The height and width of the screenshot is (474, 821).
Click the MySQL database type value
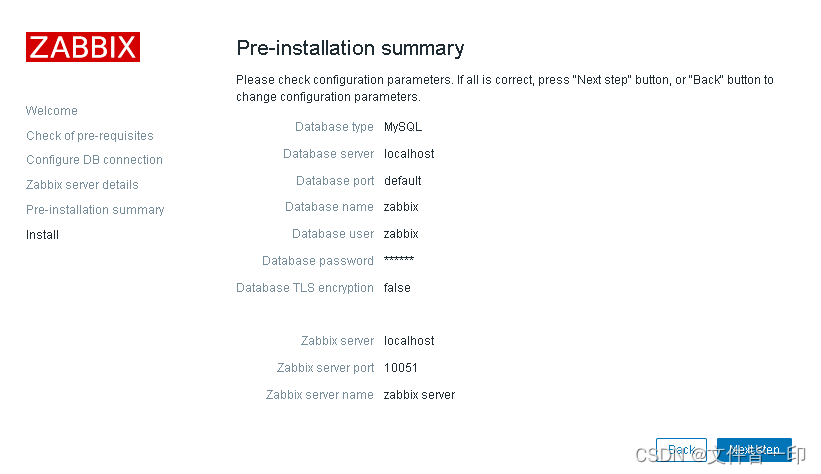(x=403, y=127)
